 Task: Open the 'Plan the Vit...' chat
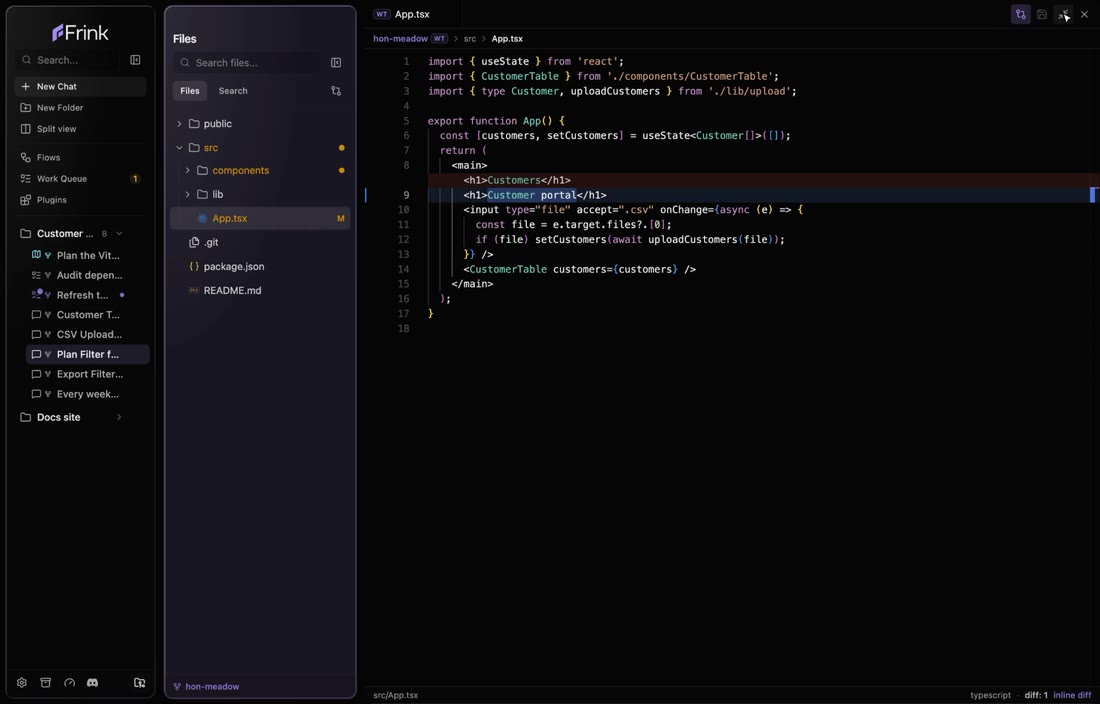[x=88, y=255]
